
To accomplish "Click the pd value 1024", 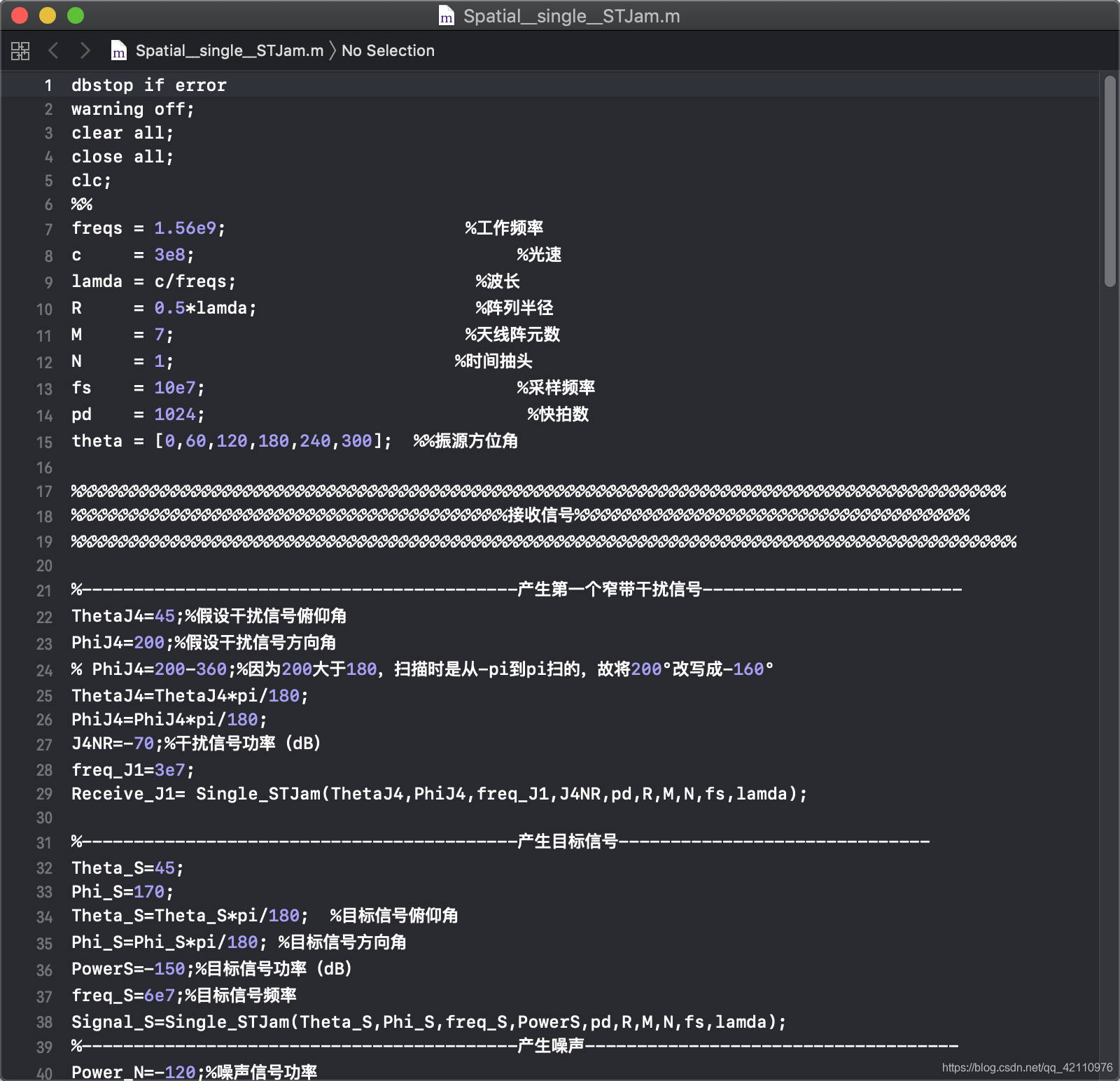I will 174,414.
